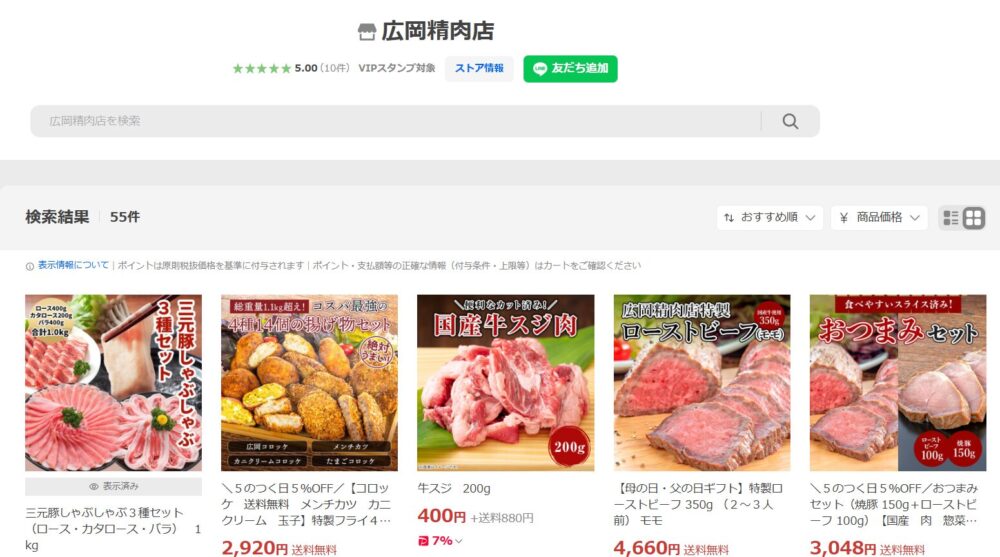Click the sort arrows icon on おすすめ順
This screenshot has height=557, width=1000.
(729, 218)
